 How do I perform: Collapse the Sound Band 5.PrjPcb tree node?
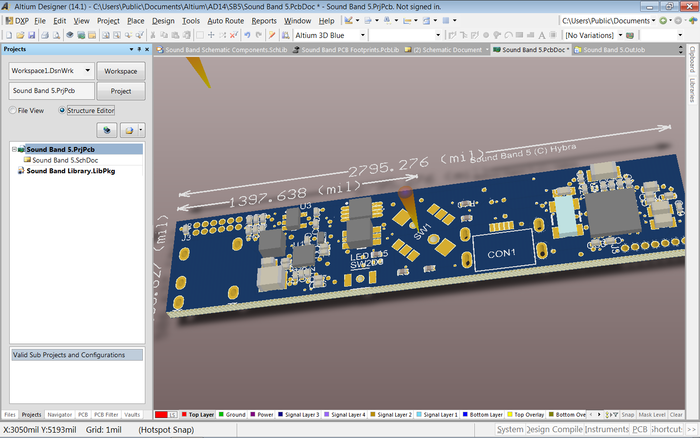14,150
